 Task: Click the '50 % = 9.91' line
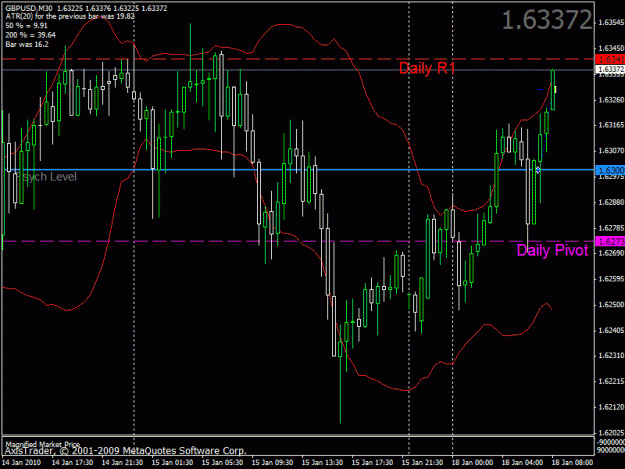tap(26, 26)
